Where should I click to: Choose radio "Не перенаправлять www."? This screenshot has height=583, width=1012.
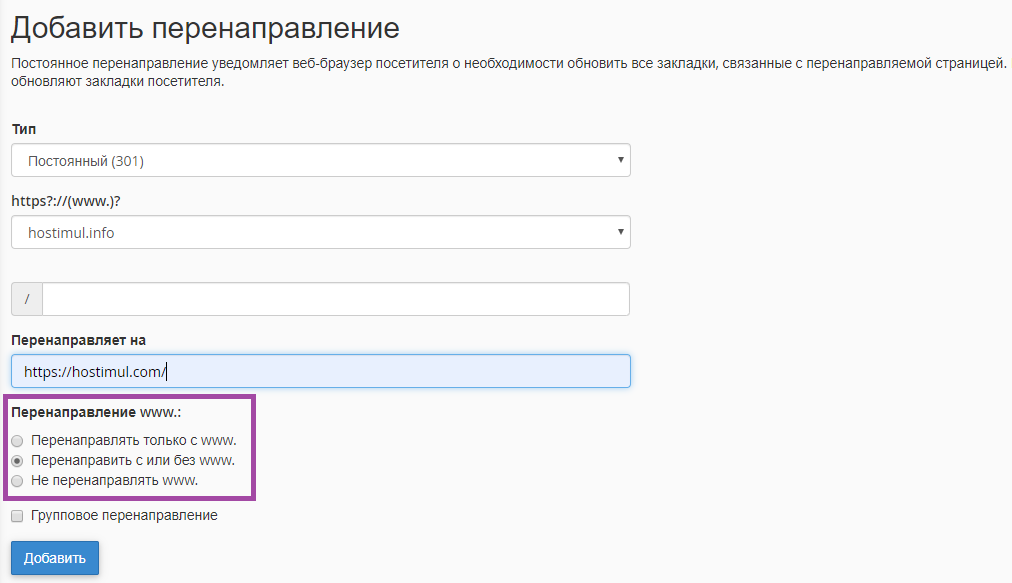[17, 481]
